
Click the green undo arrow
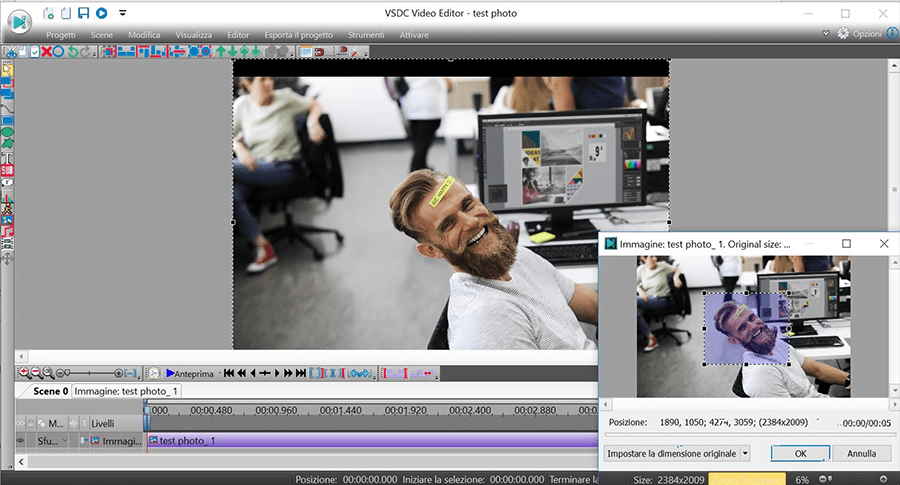[73, 52]
